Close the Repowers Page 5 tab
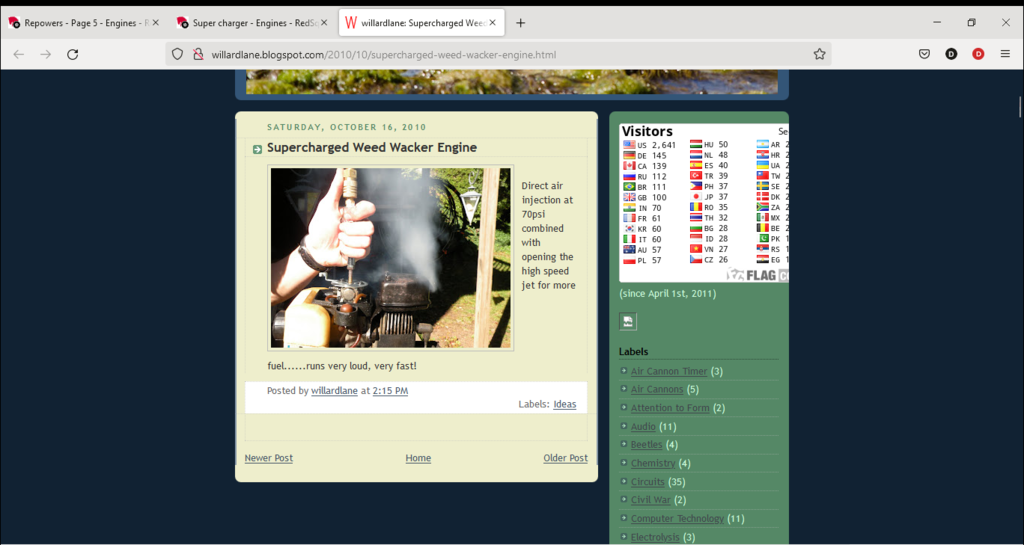This screenshot has width=1024, height=545. [155, 23]
